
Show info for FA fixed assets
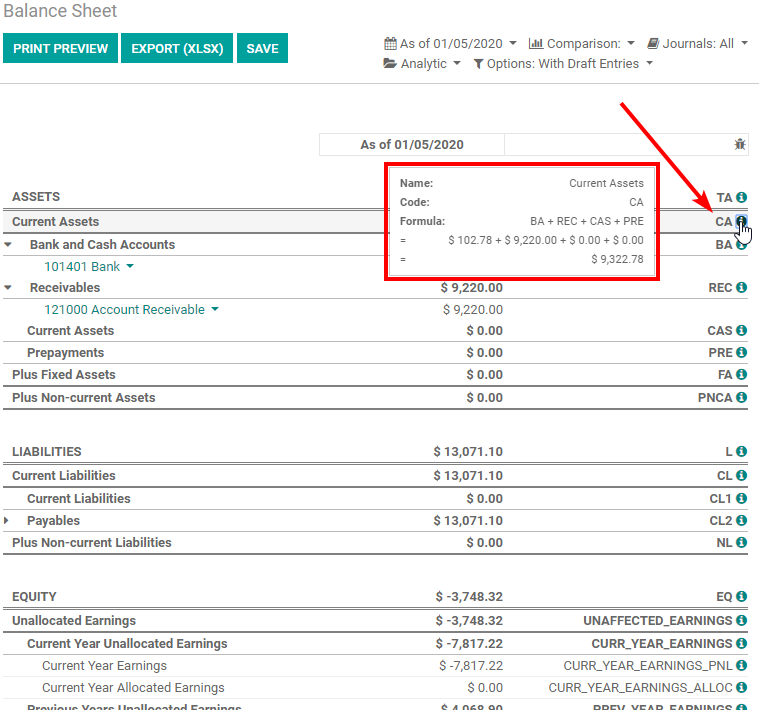coord(741,374)
